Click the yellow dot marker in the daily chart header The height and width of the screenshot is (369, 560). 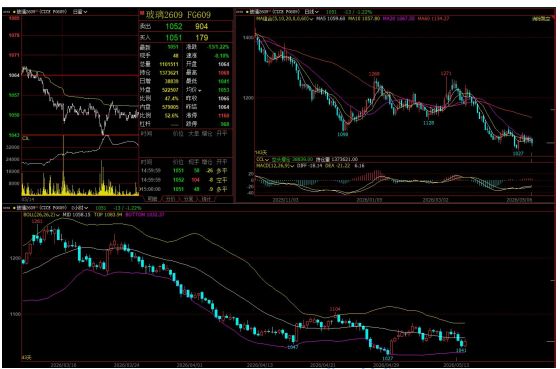(247, 12)
